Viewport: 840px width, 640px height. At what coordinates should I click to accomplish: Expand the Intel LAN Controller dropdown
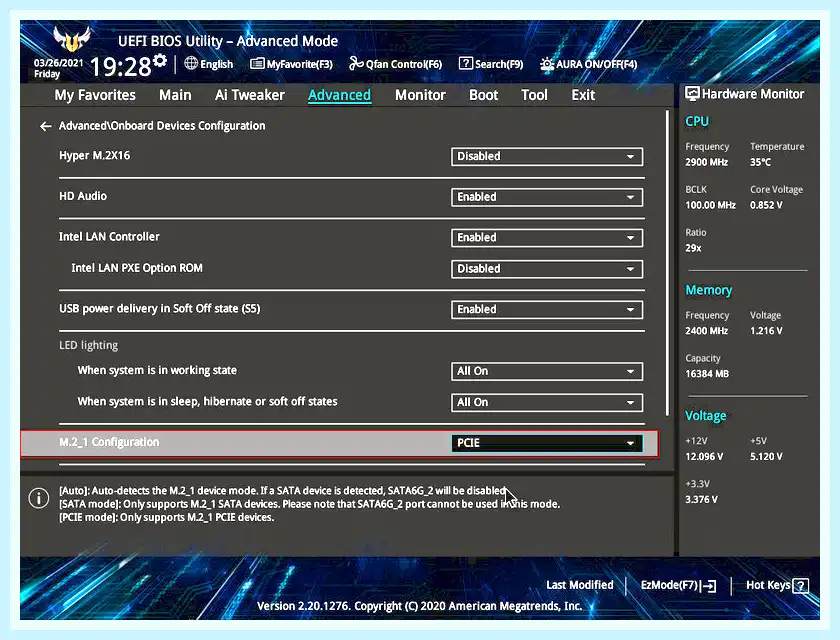547,238
